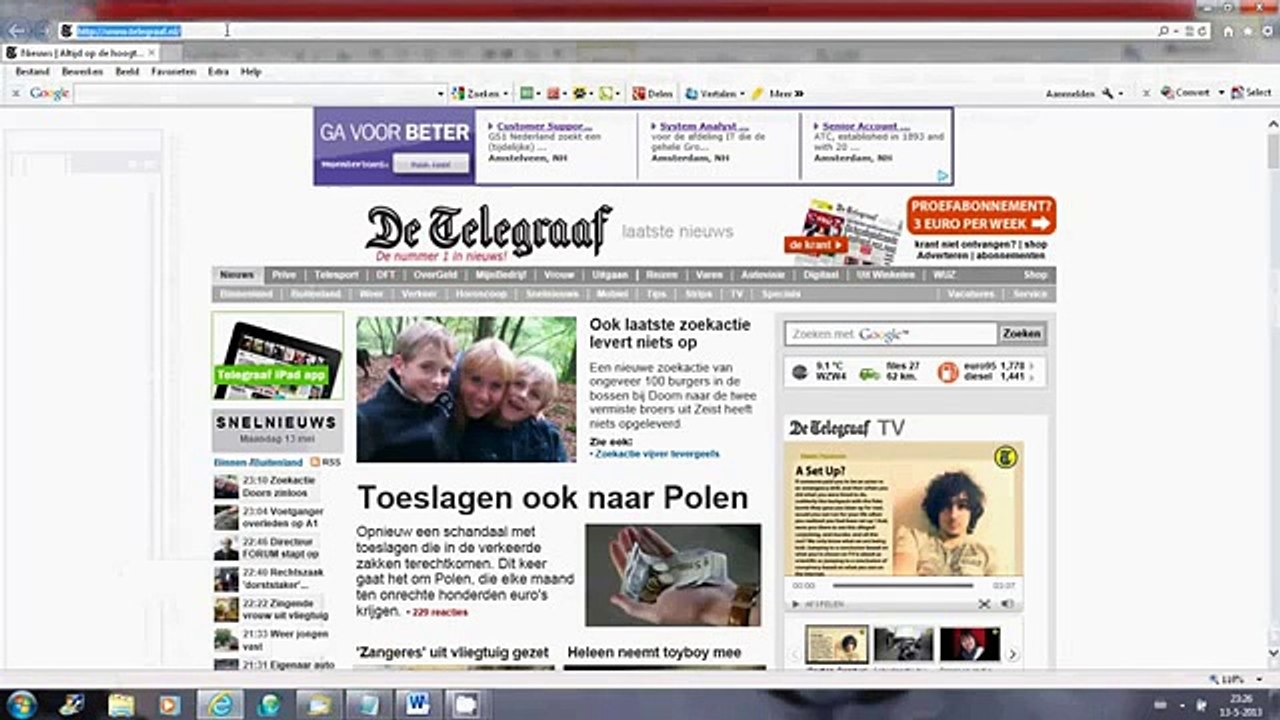Expand the Convert dropdown arrow

tap(1221, 93)
